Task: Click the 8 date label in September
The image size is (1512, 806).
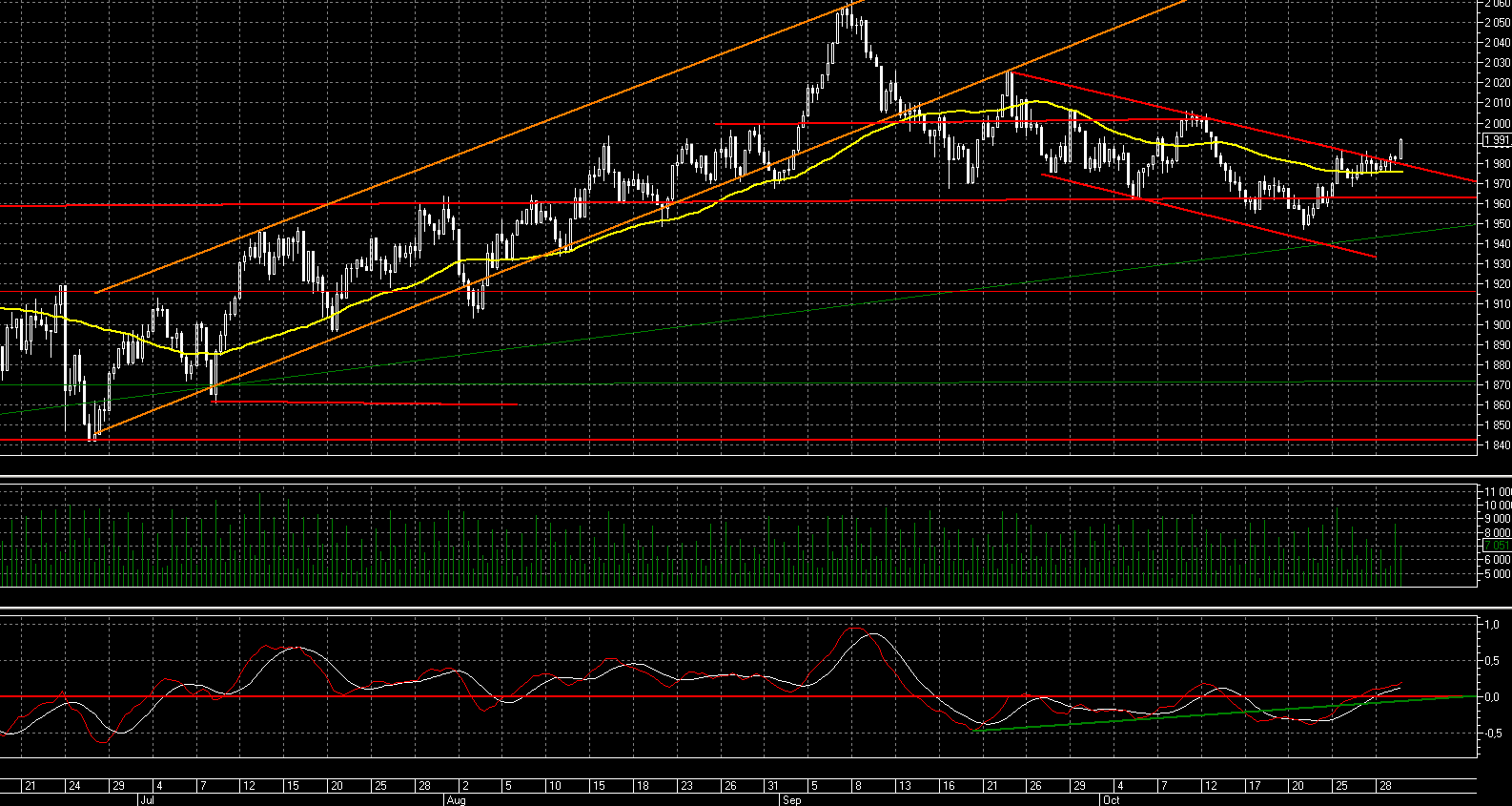Action: coord(858,786)
